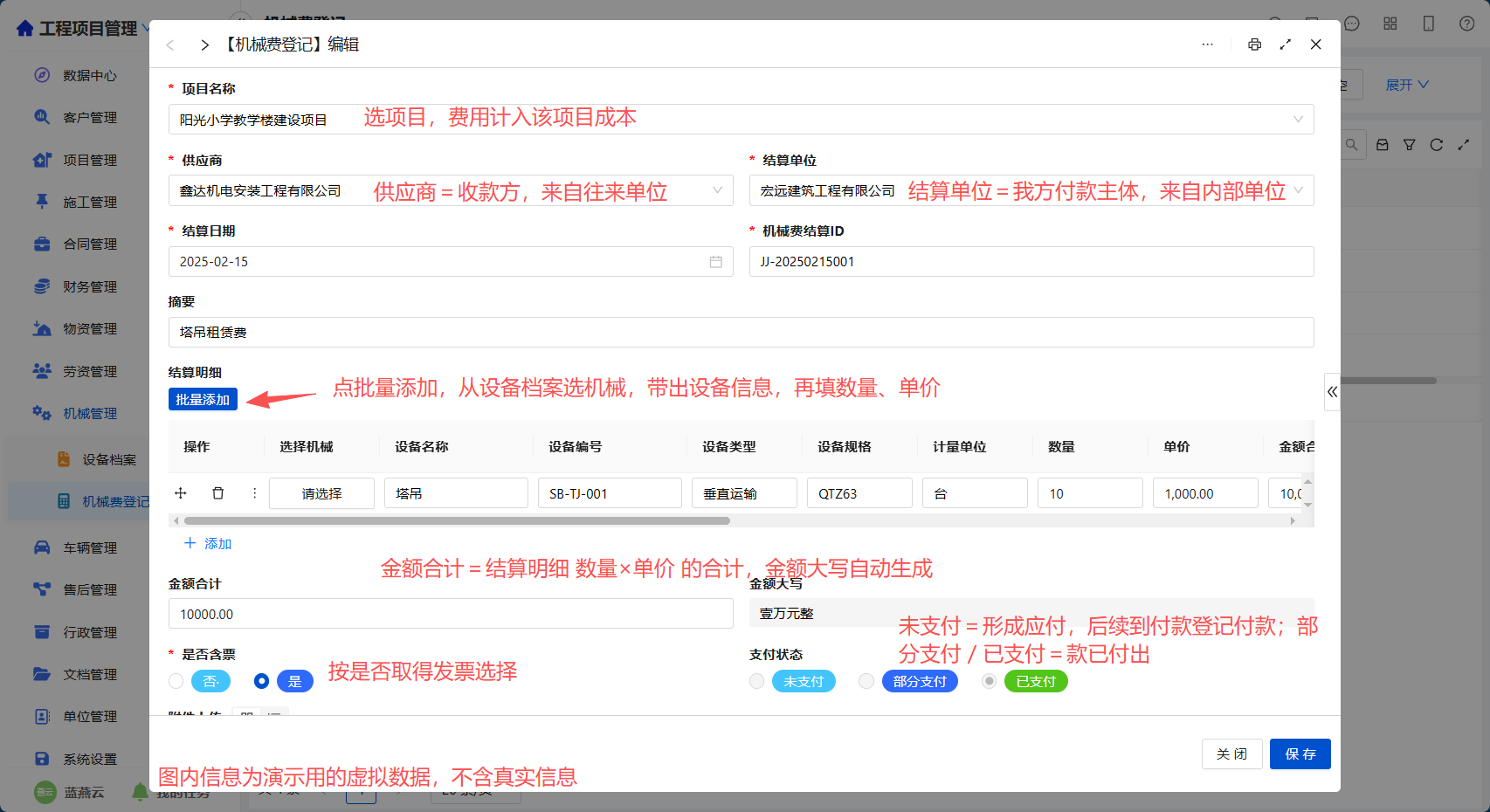Open the 结算单位 dropdown list

pos(1298,190)
